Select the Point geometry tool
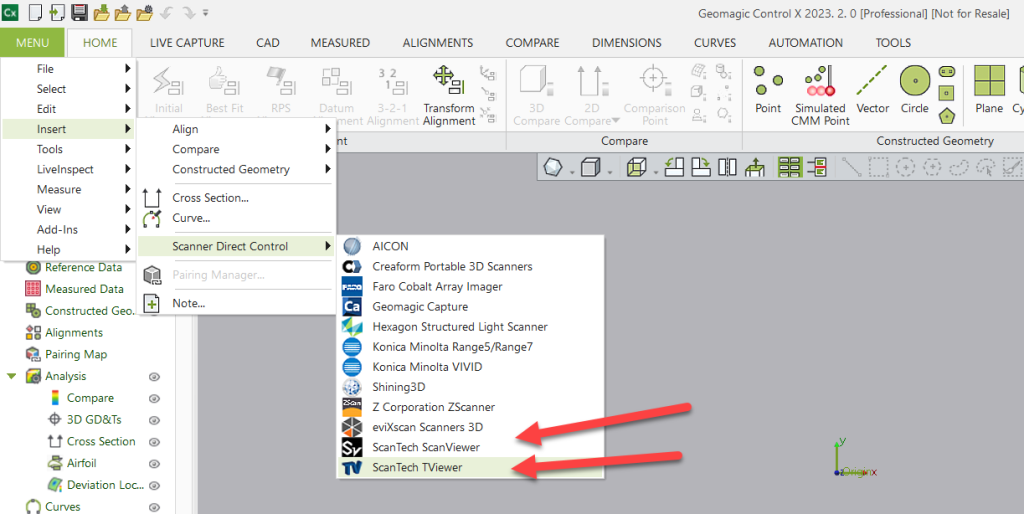Viewport: 1024px width, 514px height. click(x=768, y=89)
